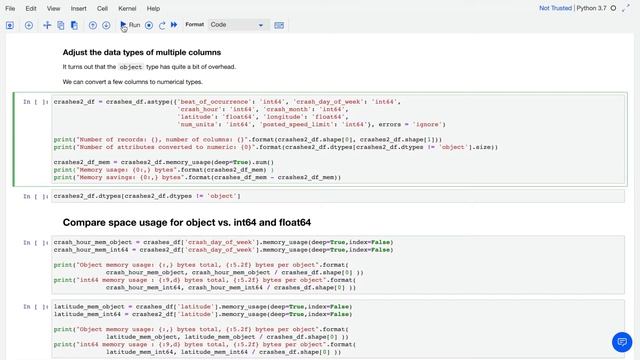Click the In [ ] prompt of crash_hour cell
Viewport: 640px width, 360px height.
(x=36, y=242)
